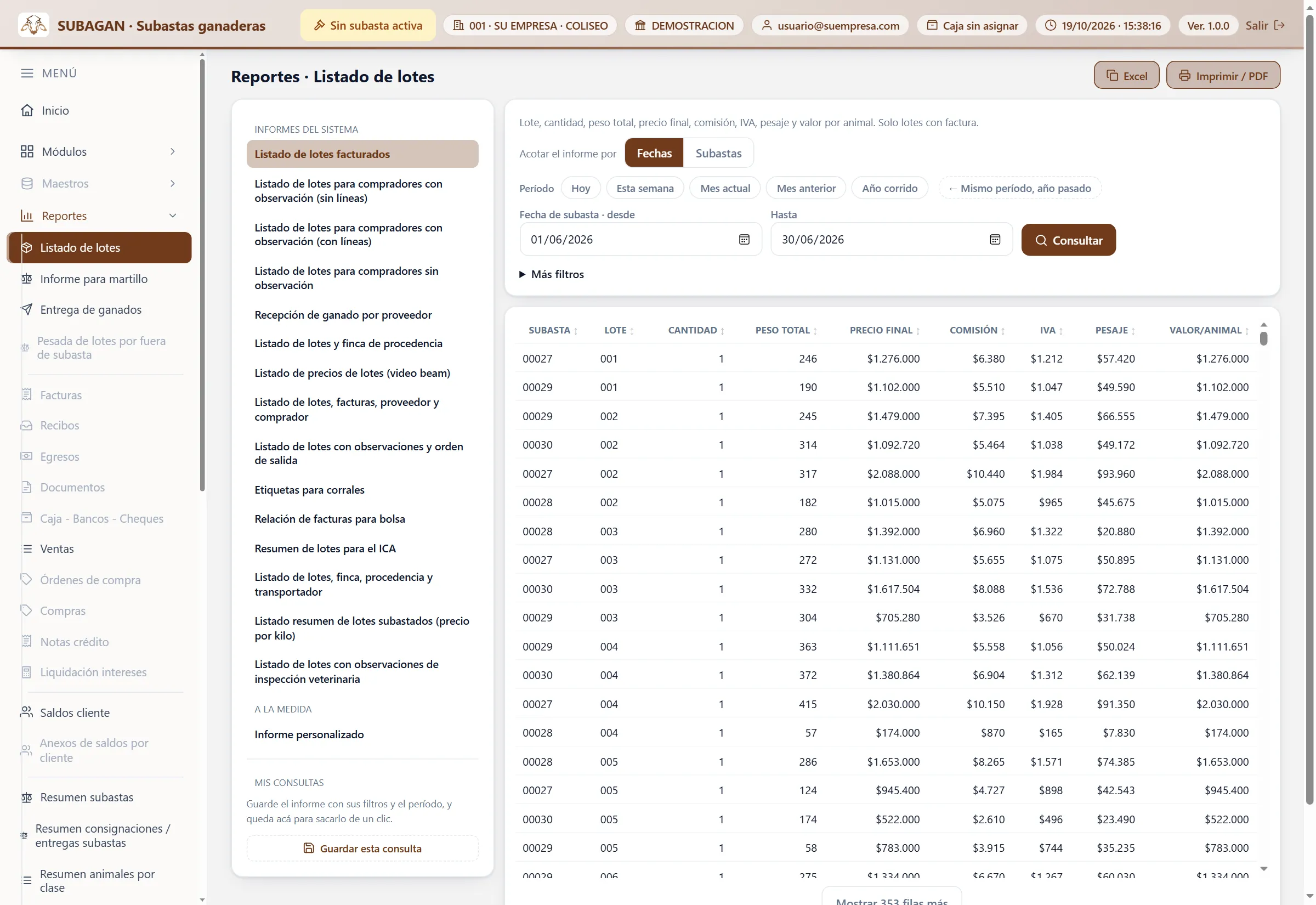Open calendar picker for the desde date
The width and height of the screenshot is (1316, 905).
[x=744, y=239]
